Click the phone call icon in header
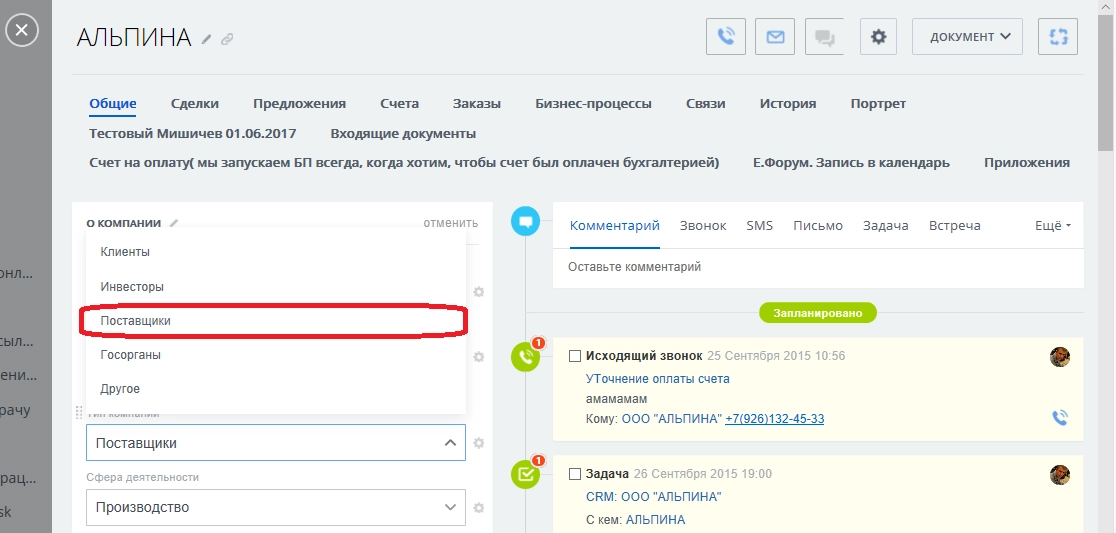This screenshot has width=1116, height=533. [x=726, y=37]
